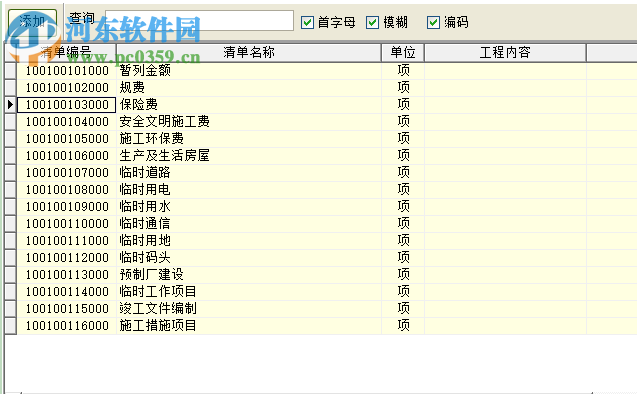Click the row selector for 安全文明施工费
Image resolution: width=637 pixels, height=394 pixels.
11,122
